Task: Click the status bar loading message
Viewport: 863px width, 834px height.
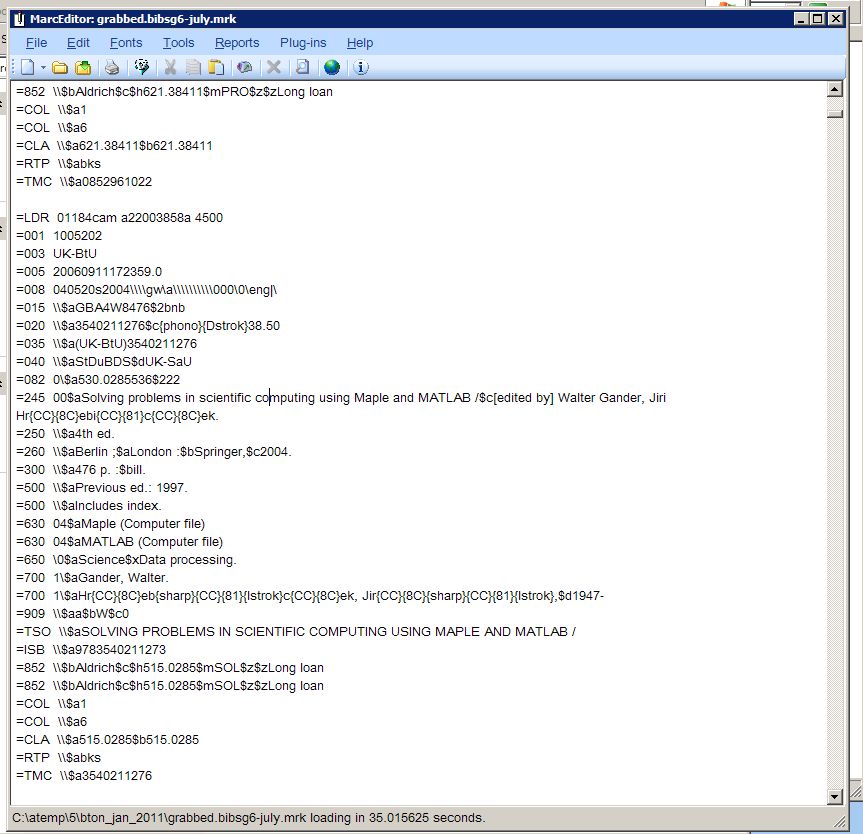Action: [249, 817]
